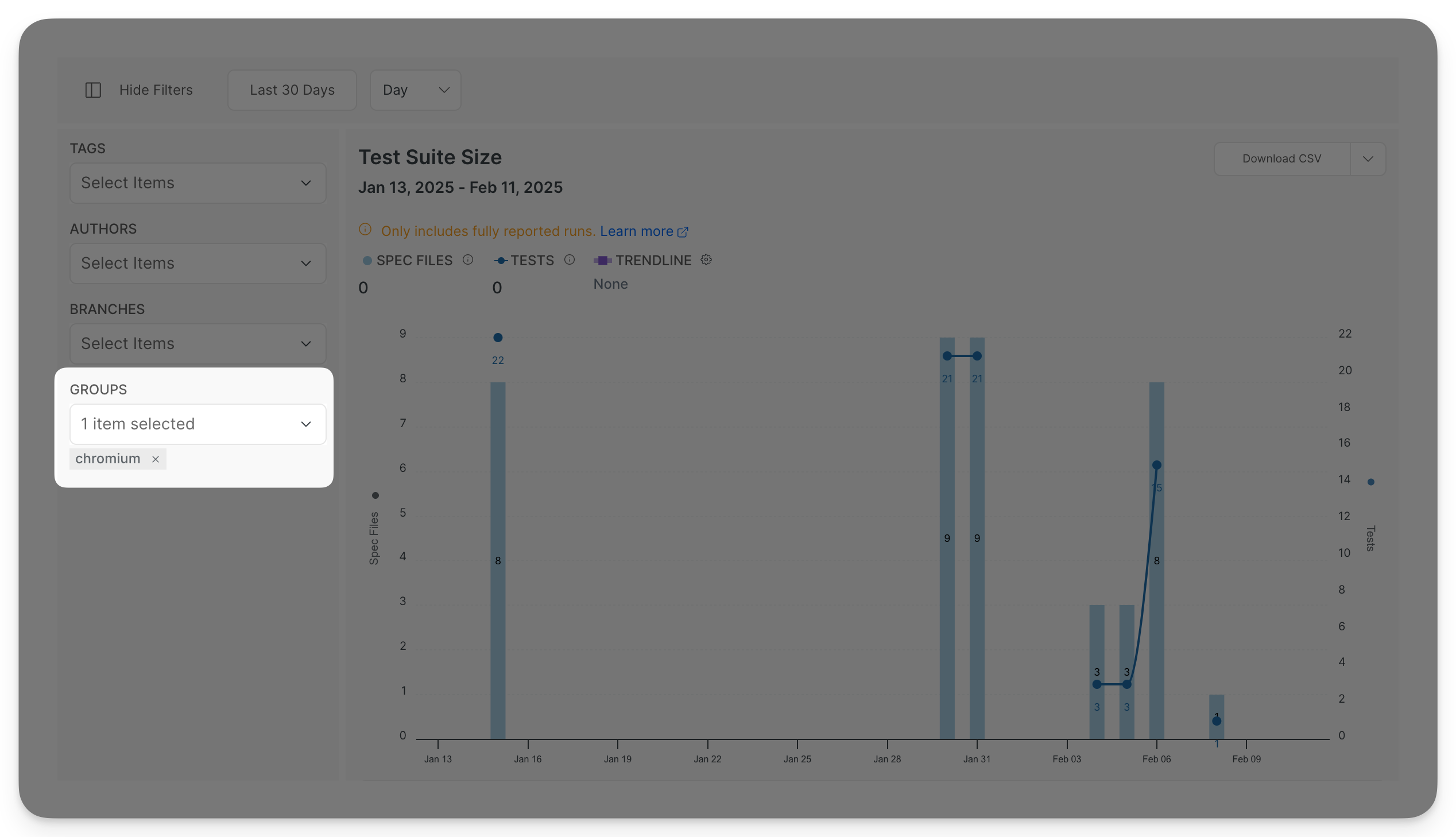The height and width of the screenshot is (837, 1456).
Task: Open the Groups 1 item selected dropdown
Action: [198, 424]
